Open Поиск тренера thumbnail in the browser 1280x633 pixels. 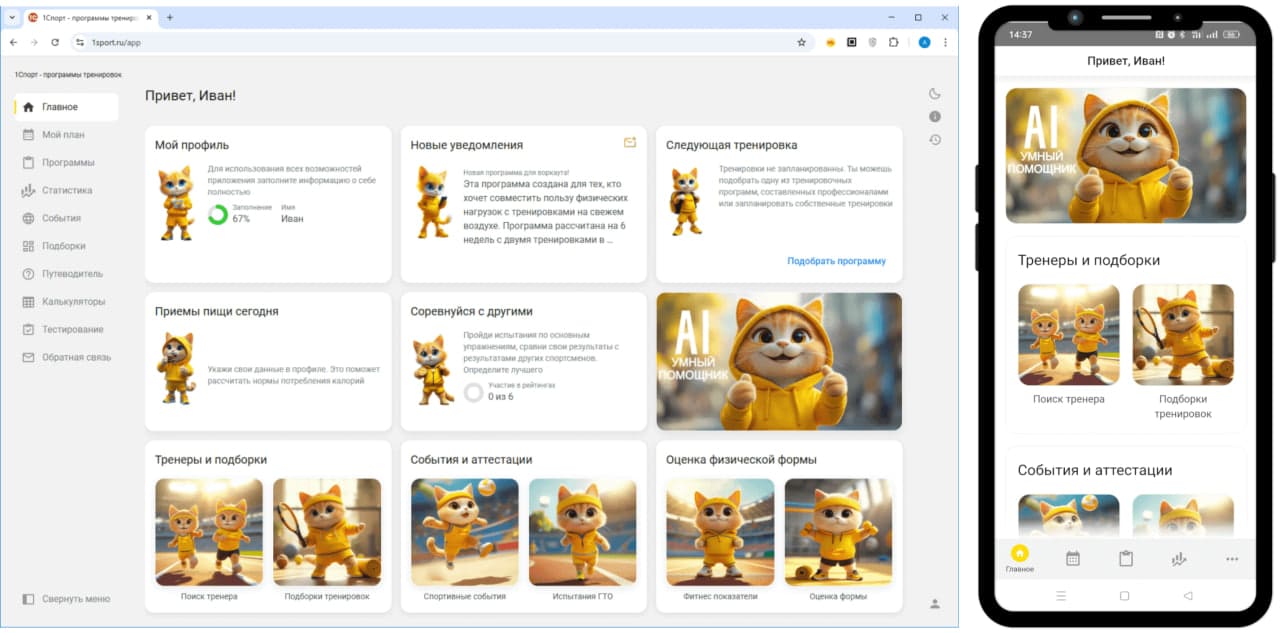pyautogui.click(x=209, y=532)
